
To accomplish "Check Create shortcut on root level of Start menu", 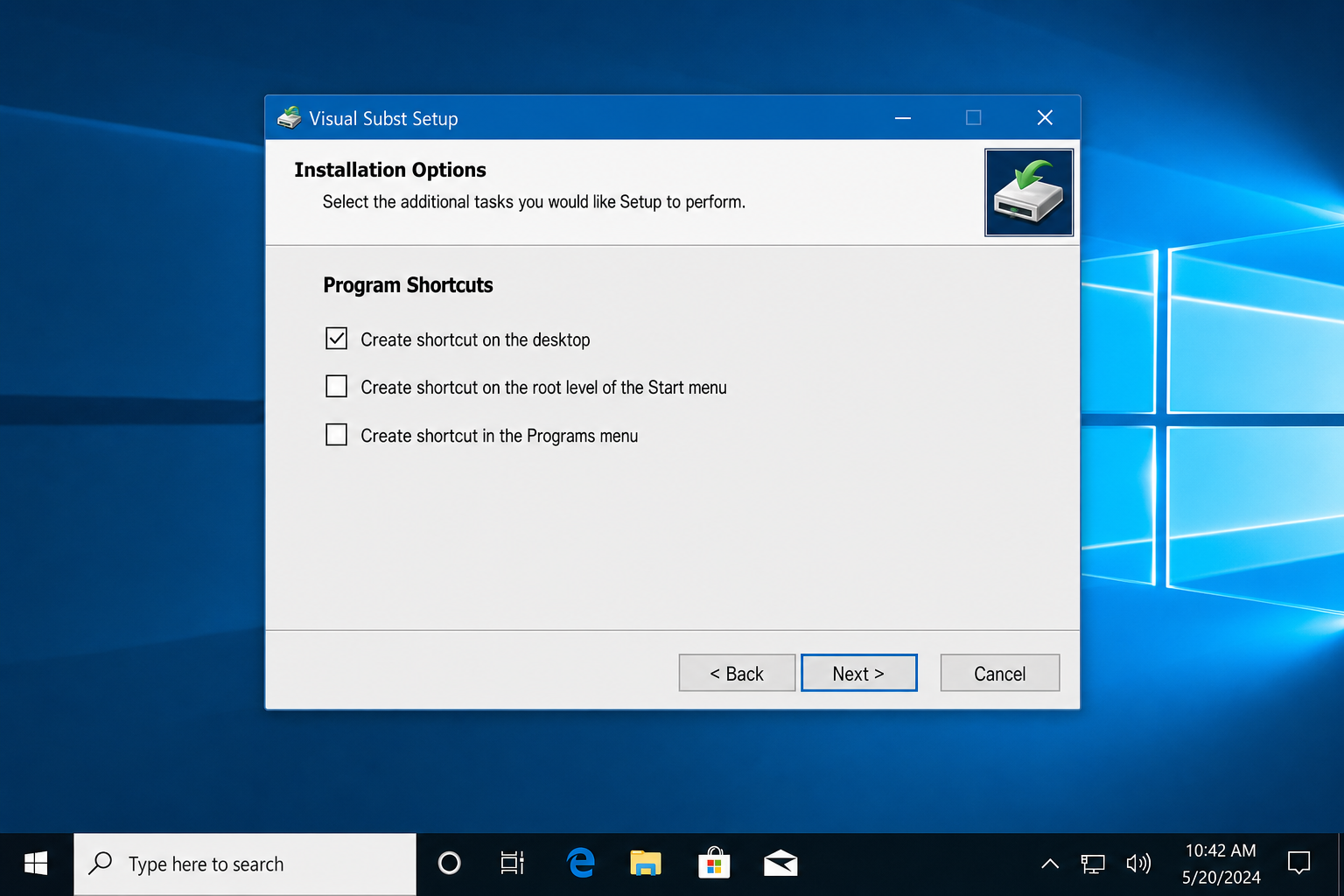I will pos(337,386).
